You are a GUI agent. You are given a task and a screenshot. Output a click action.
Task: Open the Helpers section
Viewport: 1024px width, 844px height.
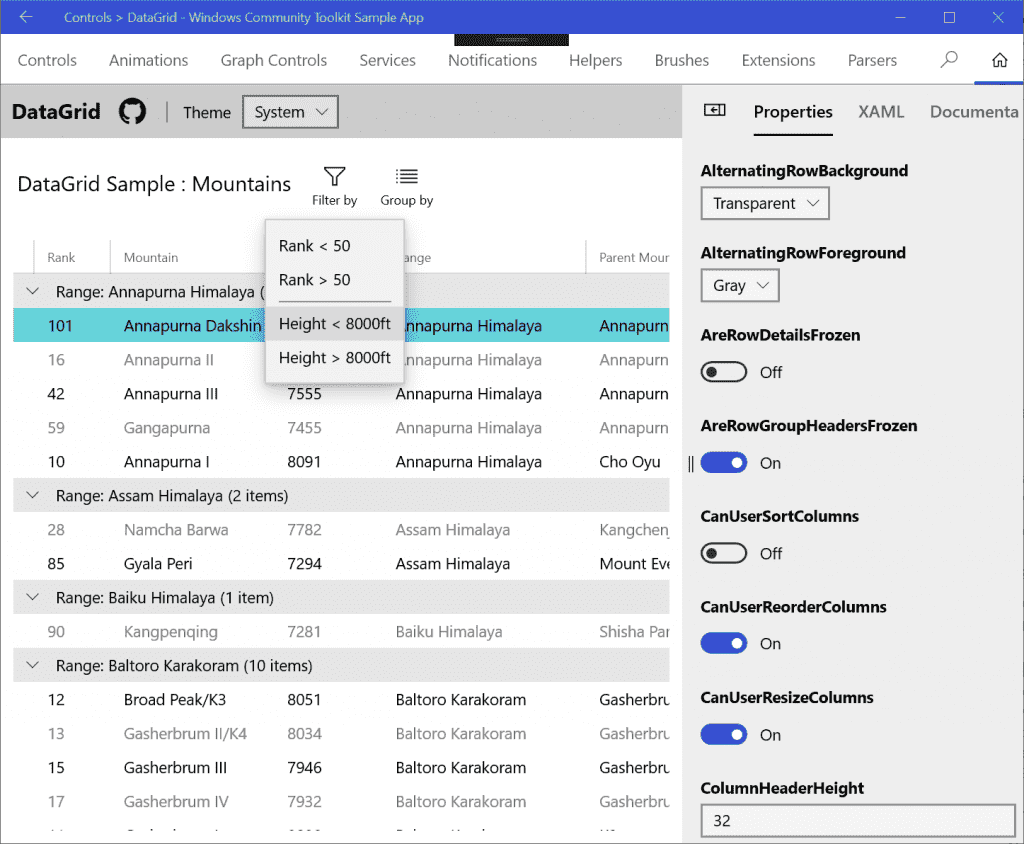596,60
